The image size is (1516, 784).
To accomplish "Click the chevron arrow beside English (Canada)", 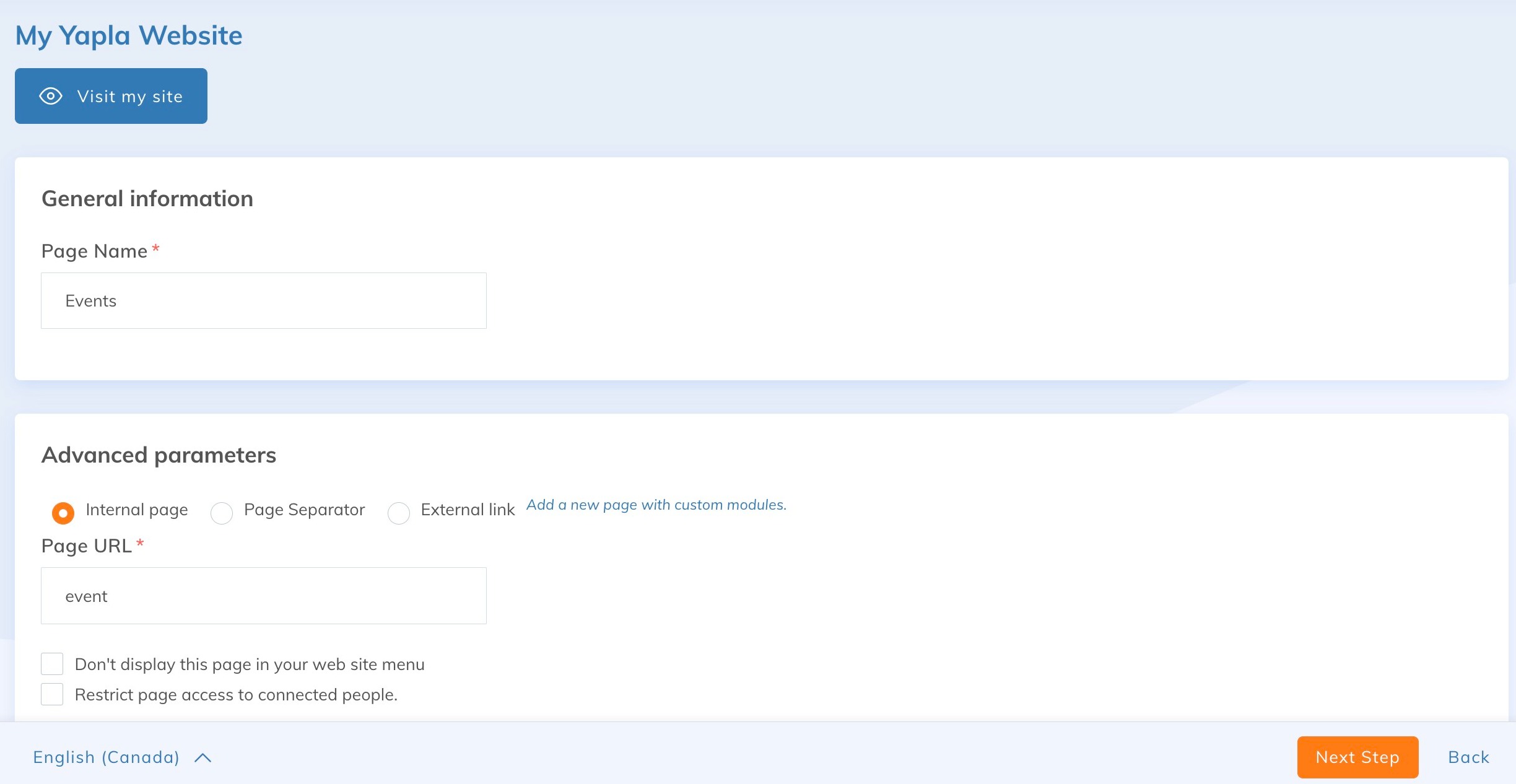I will click(x=203, y=757).
